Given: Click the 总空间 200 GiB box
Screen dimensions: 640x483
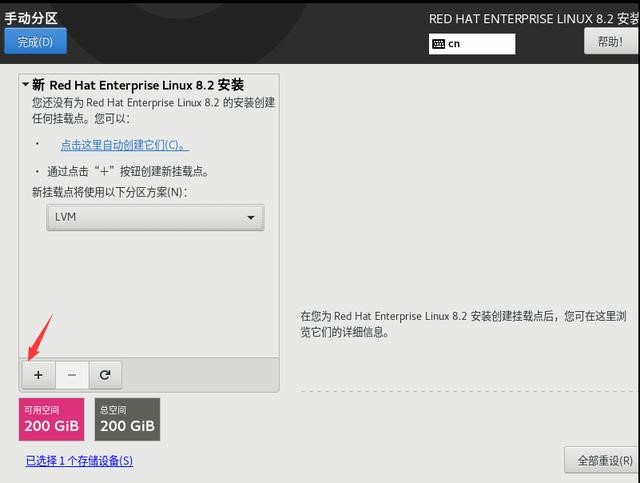Looking at the screenshot, I should (127, 419).
